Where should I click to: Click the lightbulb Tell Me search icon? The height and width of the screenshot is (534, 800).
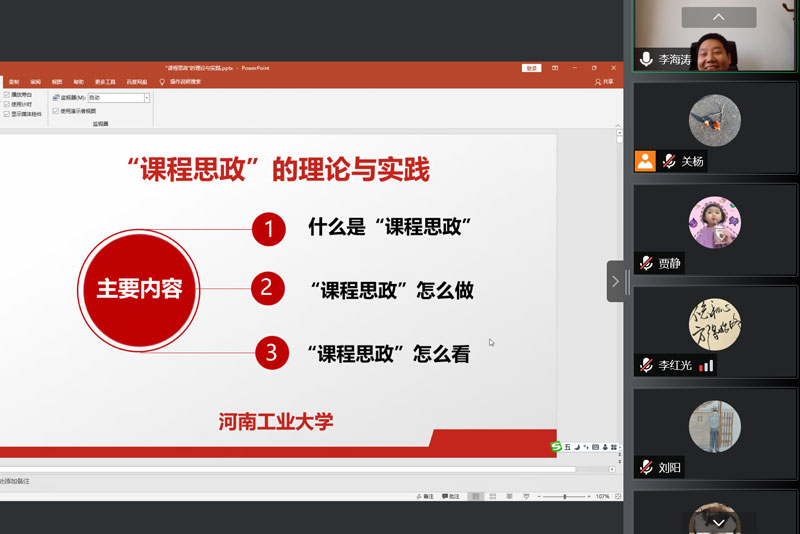point(162,82)
